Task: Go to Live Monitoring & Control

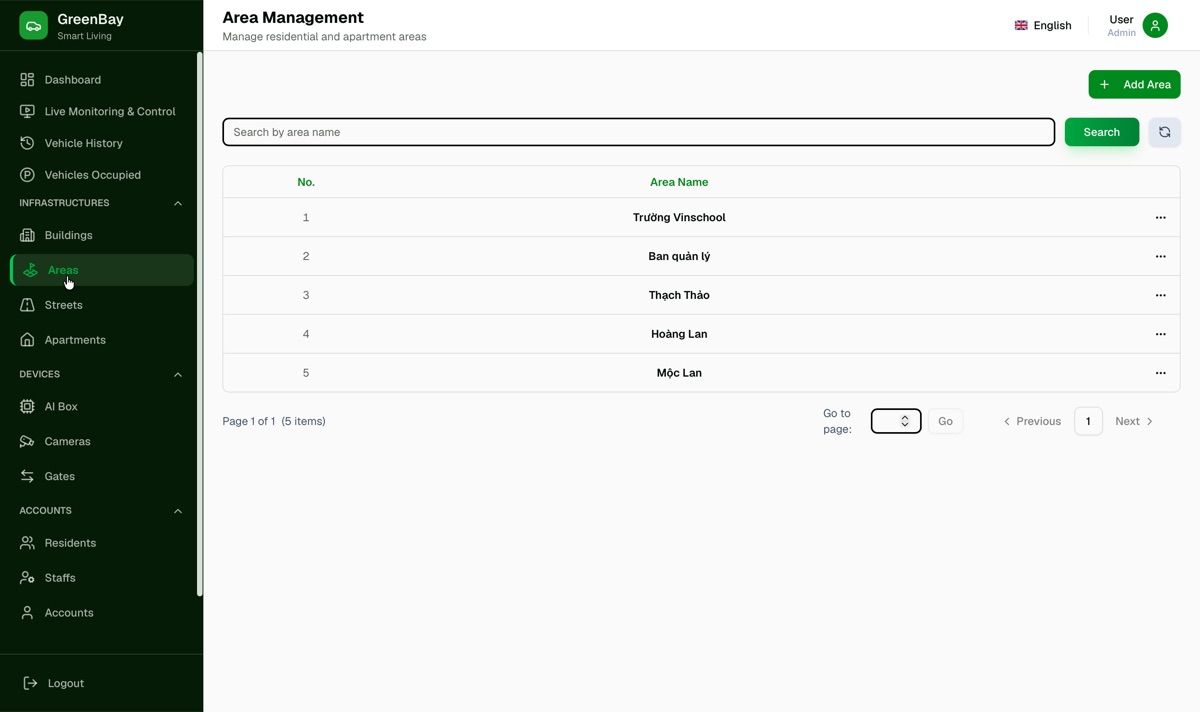Action: [101, 111]
